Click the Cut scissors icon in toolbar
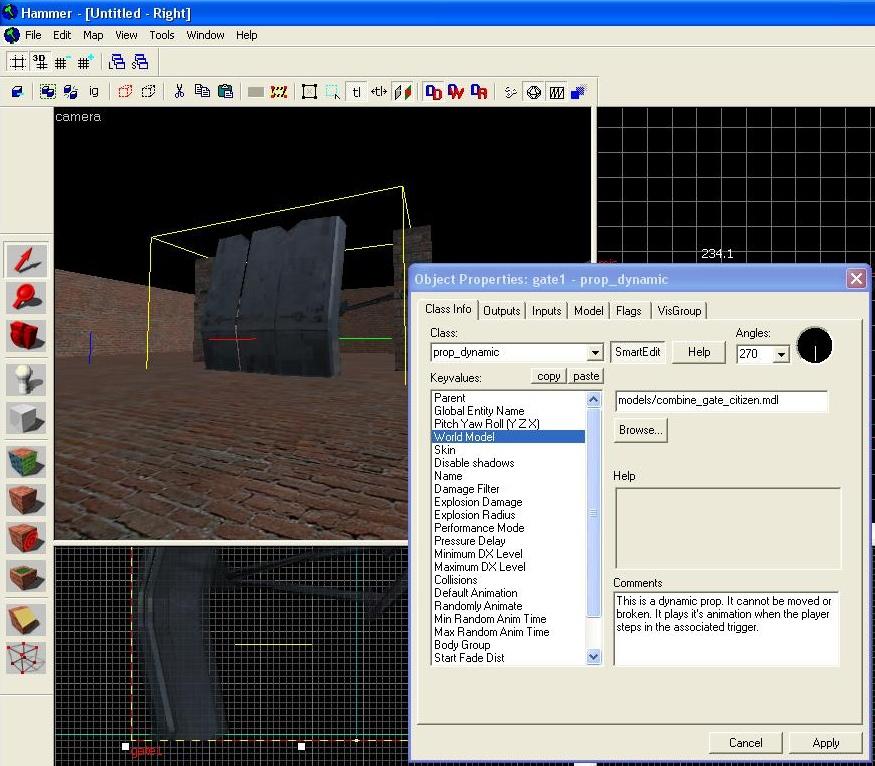Screen dimensions: 875x766 [179, 91]
